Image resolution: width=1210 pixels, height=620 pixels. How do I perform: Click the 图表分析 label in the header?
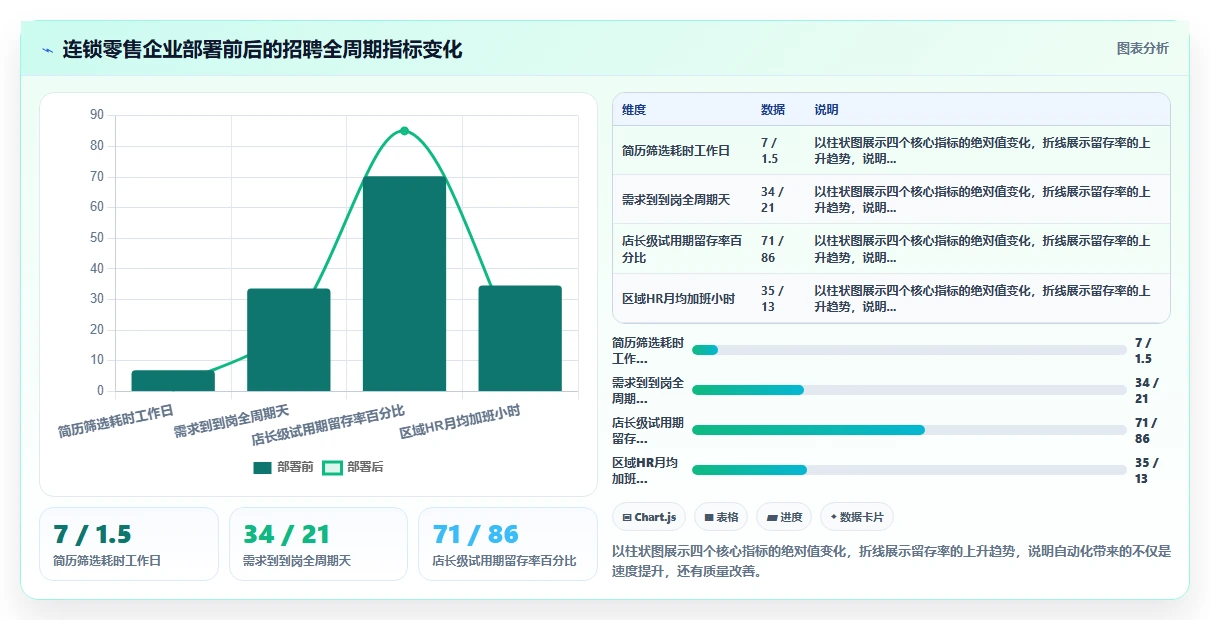[x=1142, y=49]
